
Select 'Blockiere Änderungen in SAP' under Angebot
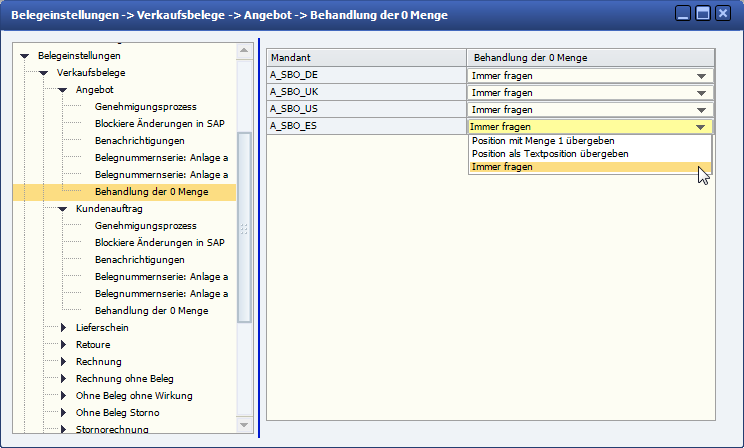160,124
